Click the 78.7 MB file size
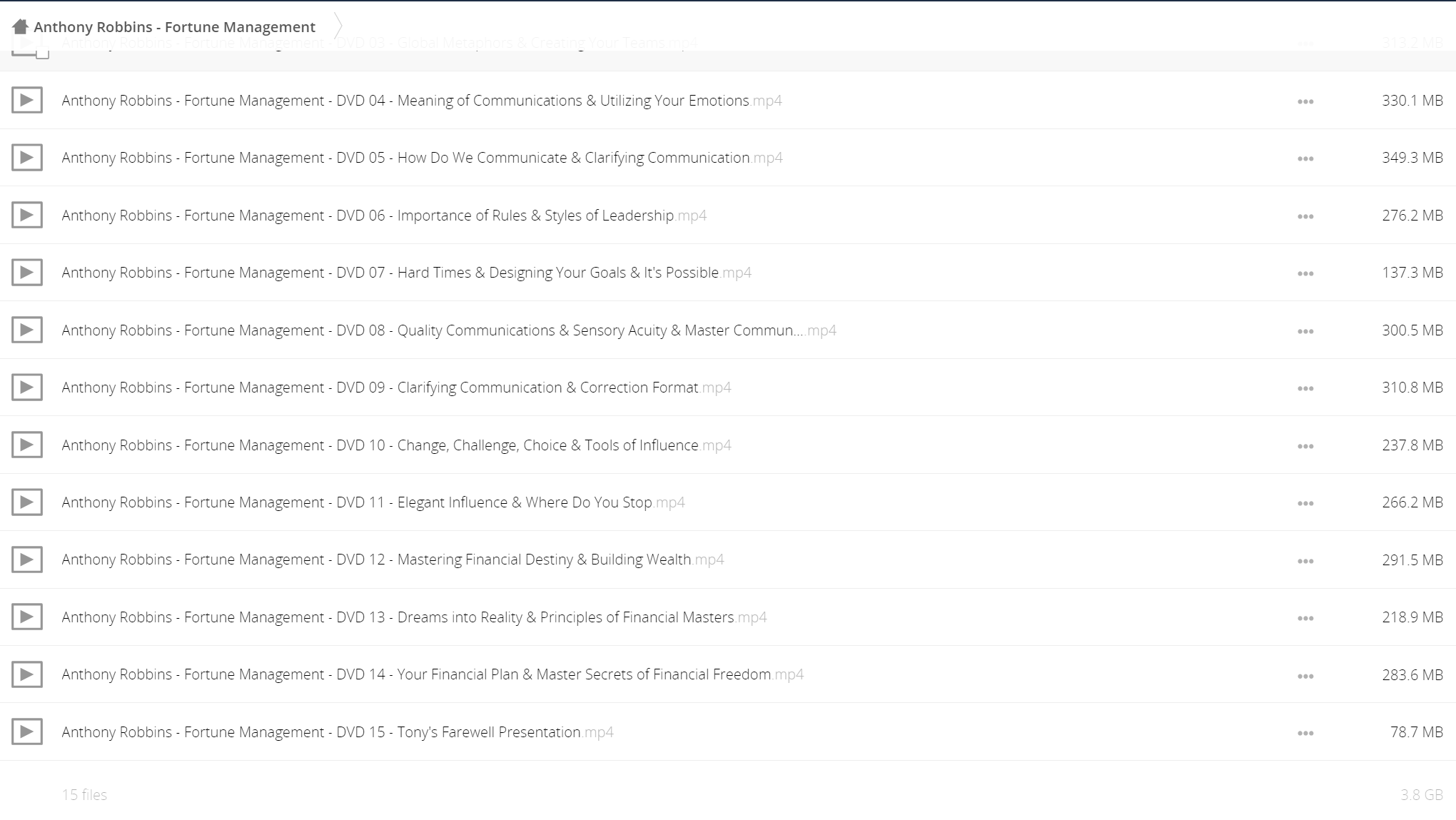This screenshot has width=1456, height=820. tap(1417, 732)
